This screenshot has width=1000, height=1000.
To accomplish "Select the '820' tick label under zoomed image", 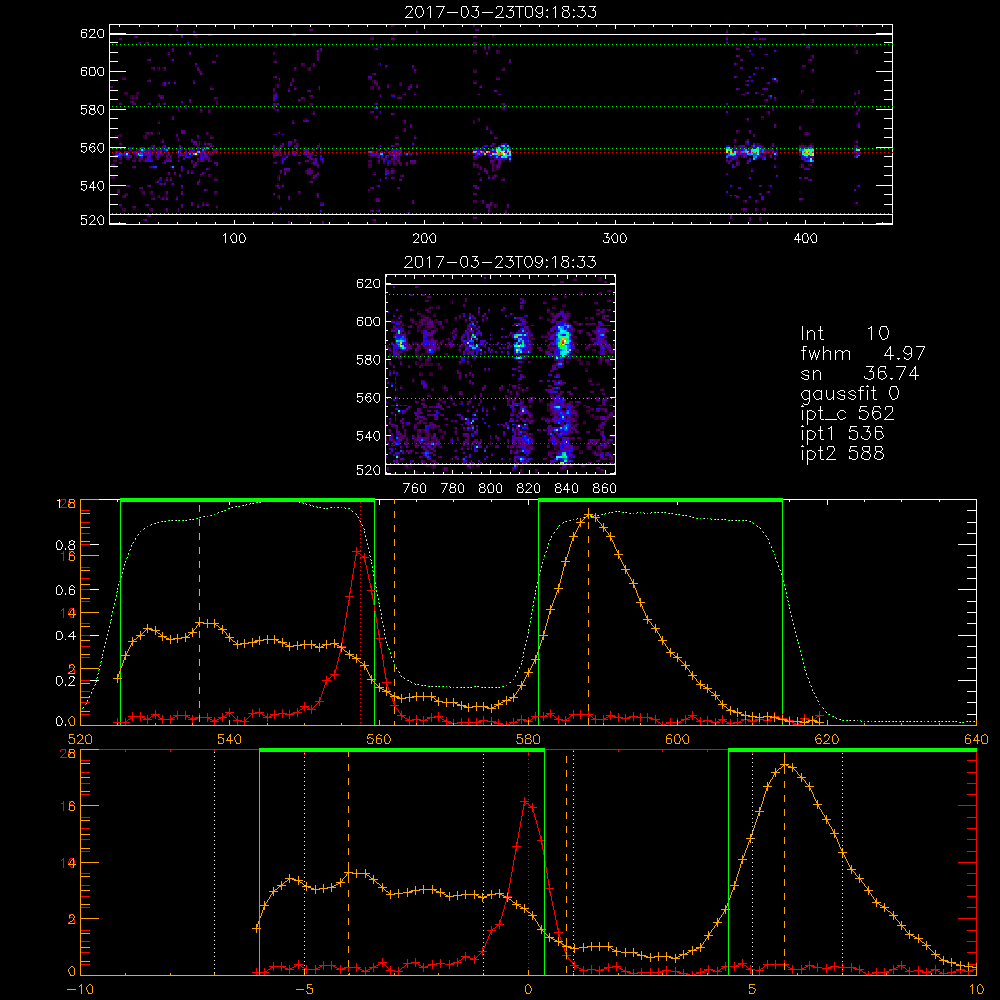I will [529, 489].
